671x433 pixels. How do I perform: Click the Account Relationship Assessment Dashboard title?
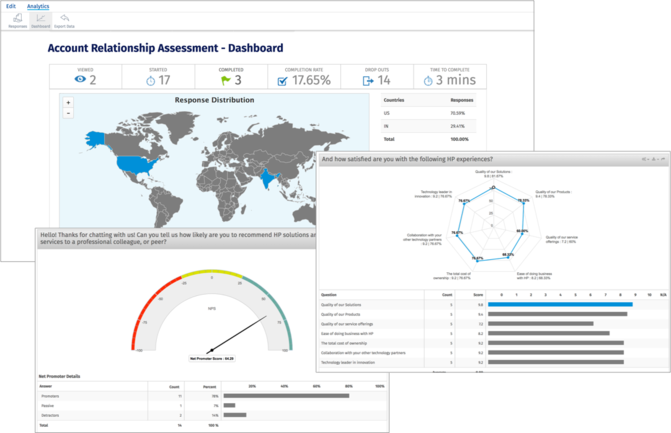coord(165,48)
